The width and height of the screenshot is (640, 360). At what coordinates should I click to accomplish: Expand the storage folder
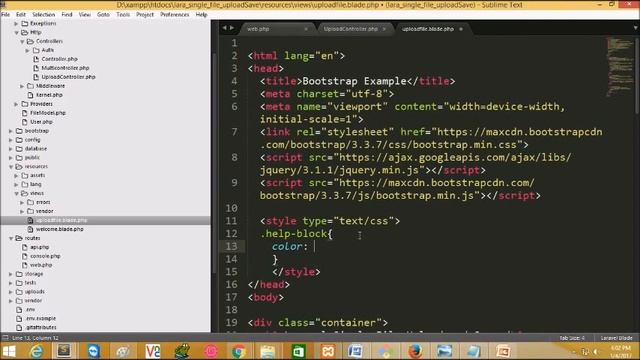(11, 274)
